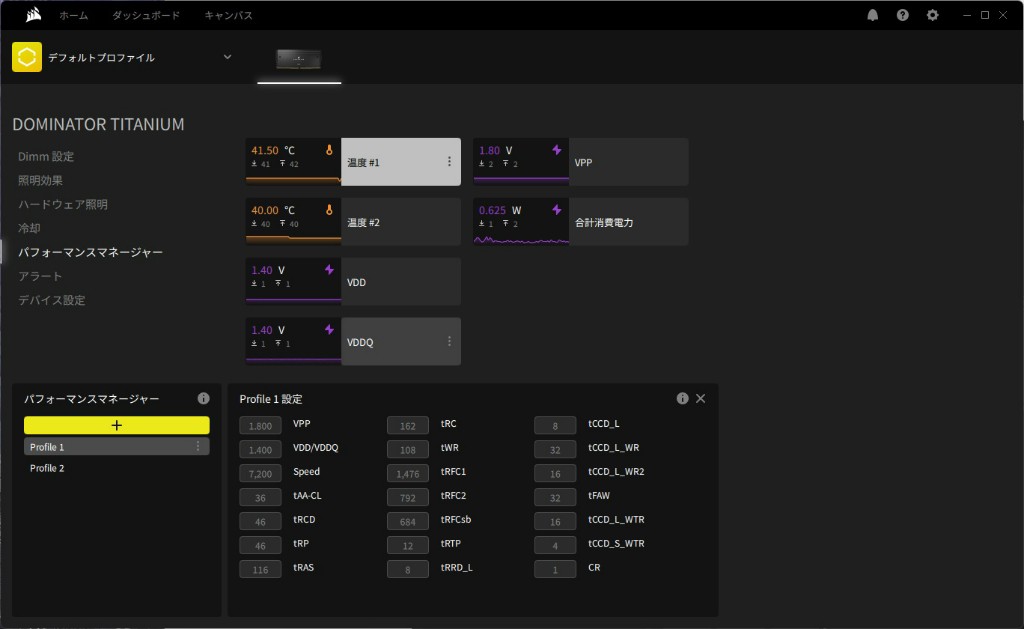Click the yellow default profile hexagon icon
This screenshot has height=629, width=1024.
(27, 57)
